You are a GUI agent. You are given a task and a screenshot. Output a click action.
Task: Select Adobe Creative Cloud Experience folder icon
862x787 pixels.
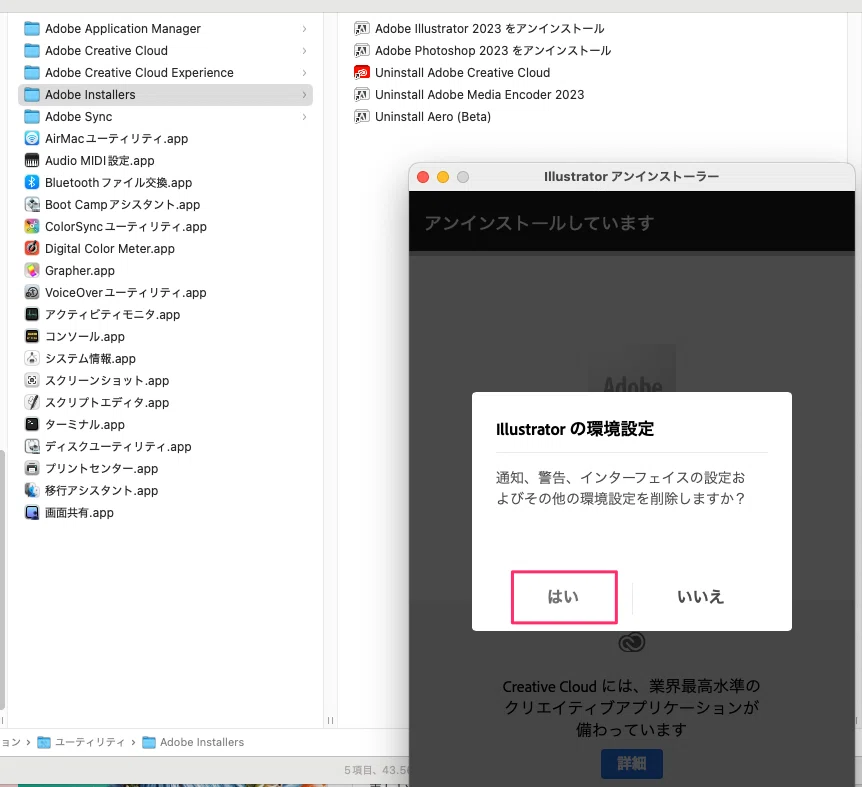point(32,73)
